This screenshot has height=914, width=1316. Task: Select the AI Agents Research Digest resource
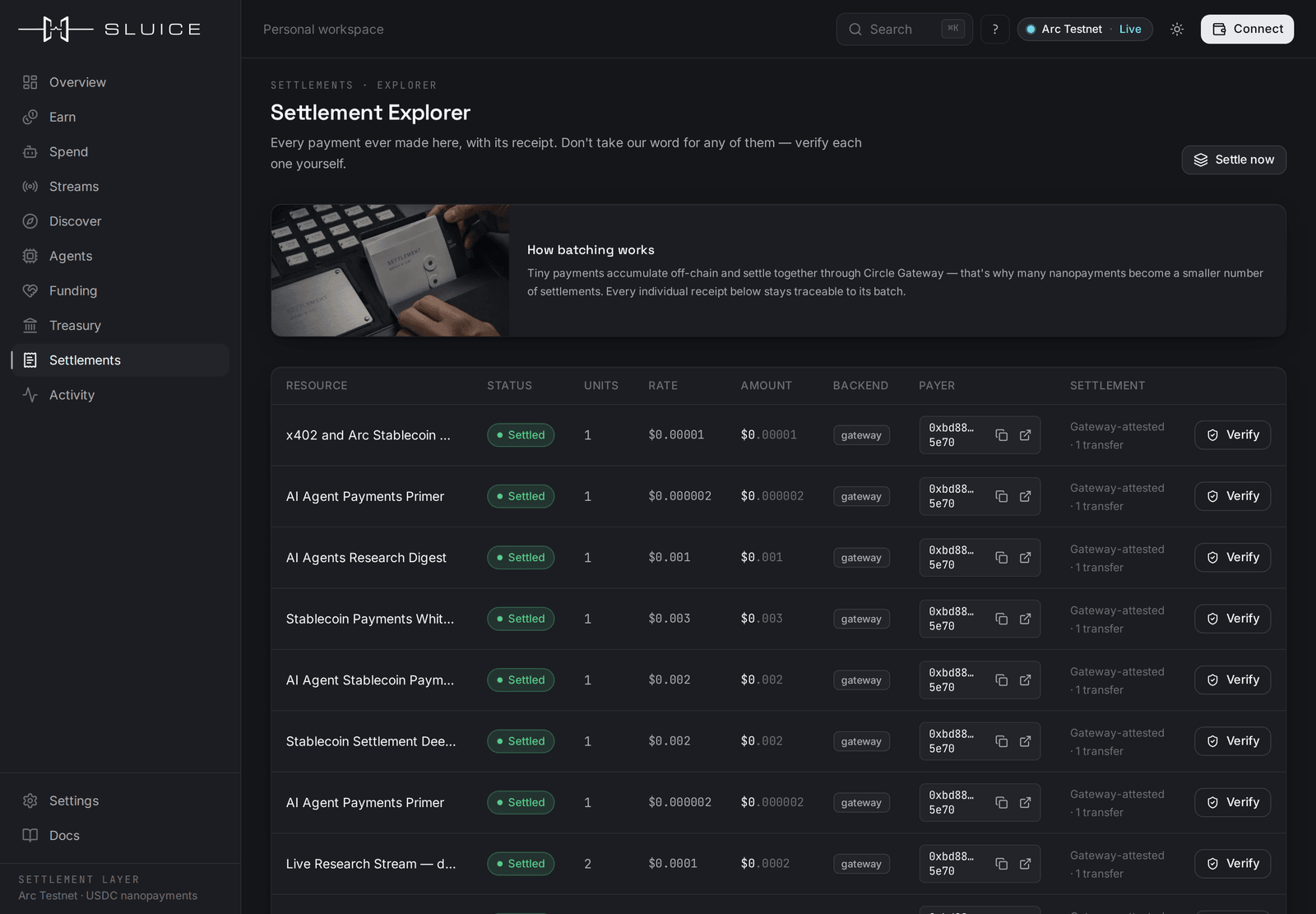pyautogui.click(x=366, y=558)
